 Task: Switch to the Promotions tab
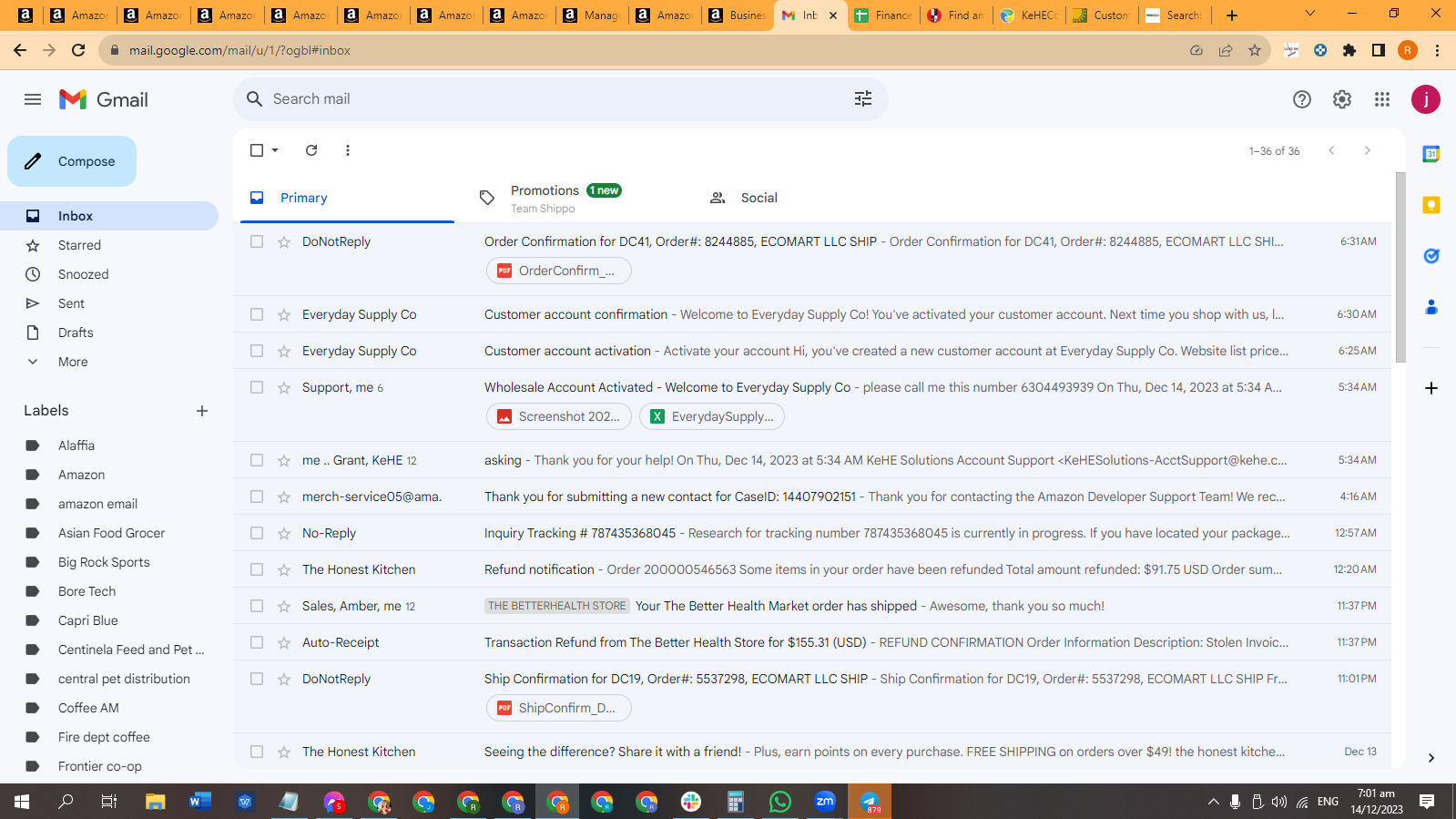(x=577, y=198)
